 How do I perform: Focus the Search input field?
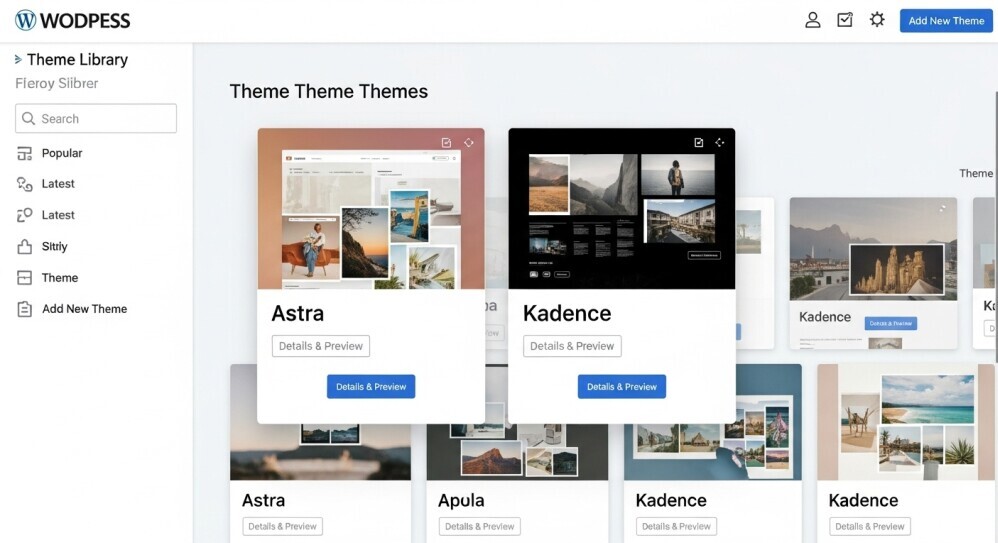coord(96,118)
